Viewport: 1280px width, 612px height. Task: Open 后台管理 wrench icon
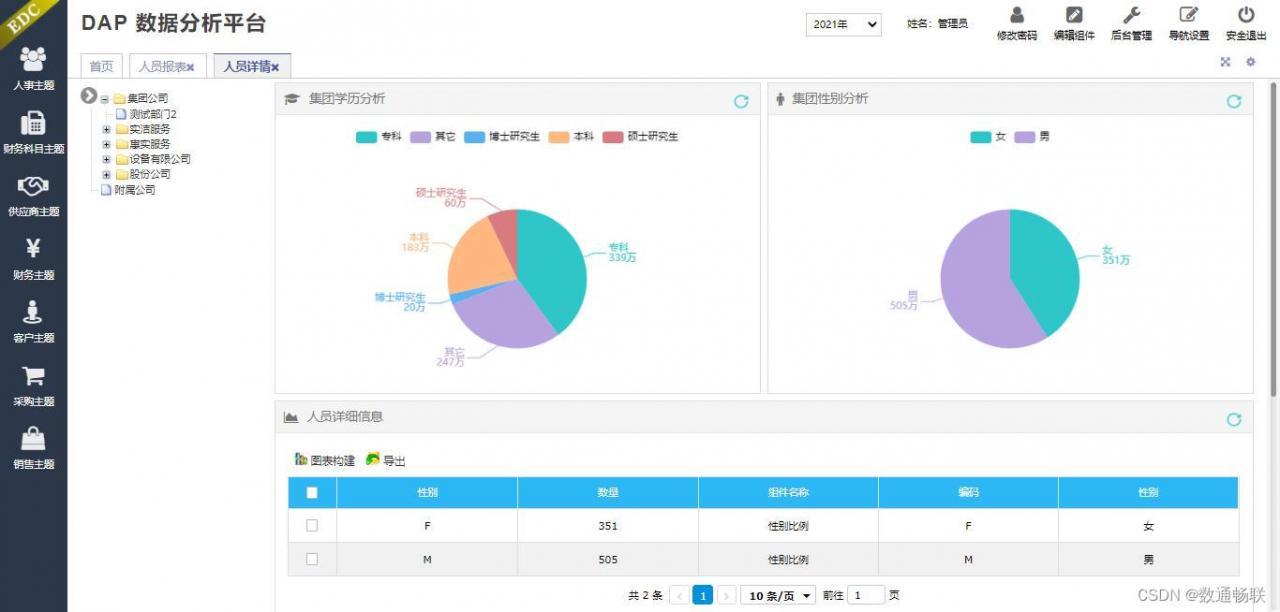(x=1132, y=15)
